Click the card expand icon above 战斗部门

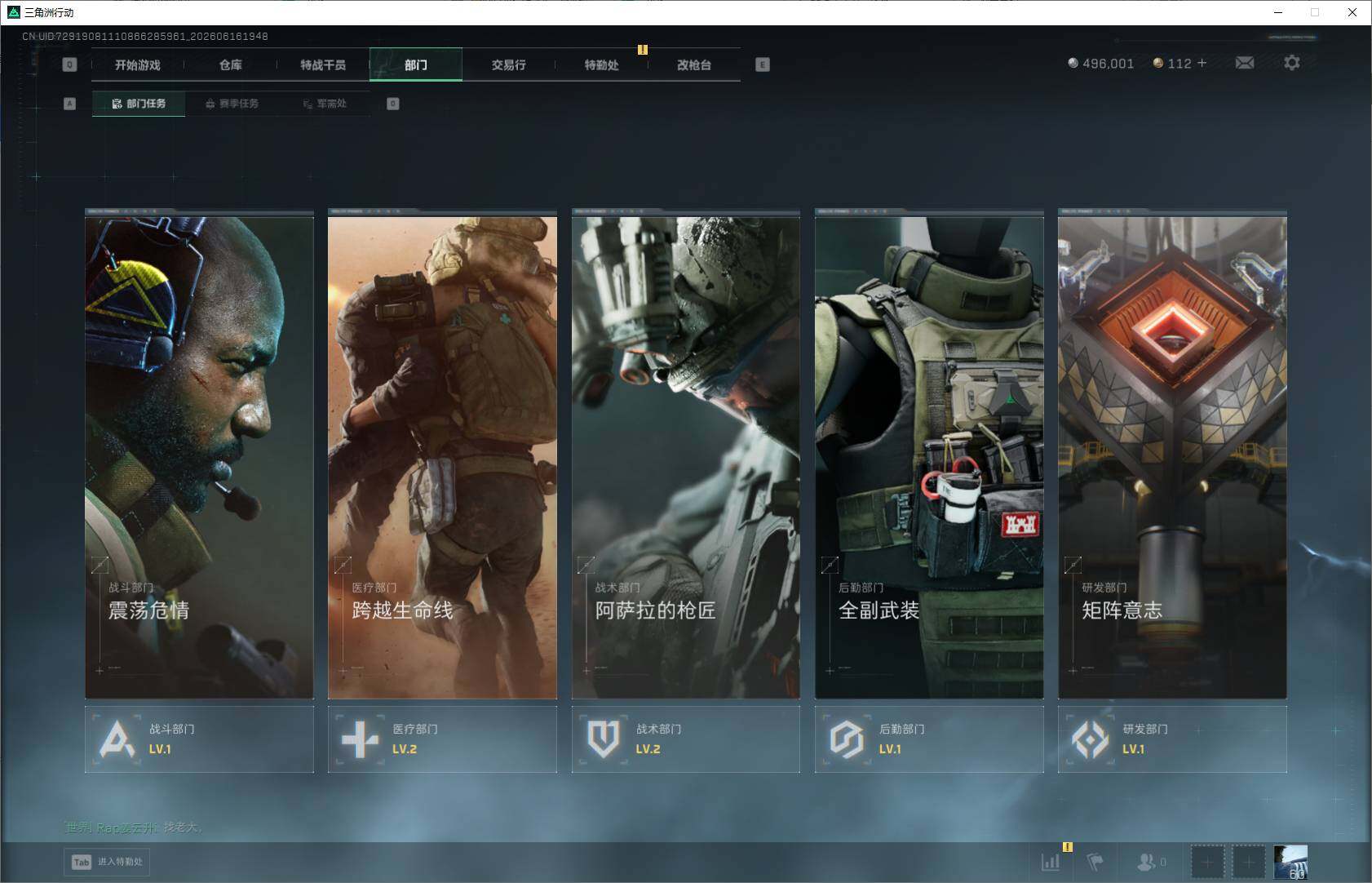pos(100,565)
